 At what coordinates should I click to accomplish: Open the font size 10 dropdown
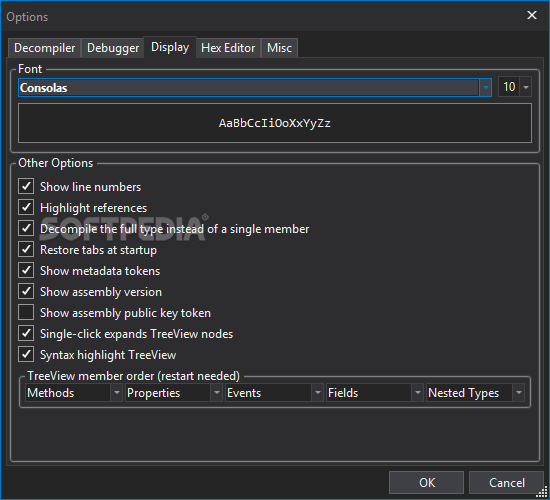coord(526,87)
